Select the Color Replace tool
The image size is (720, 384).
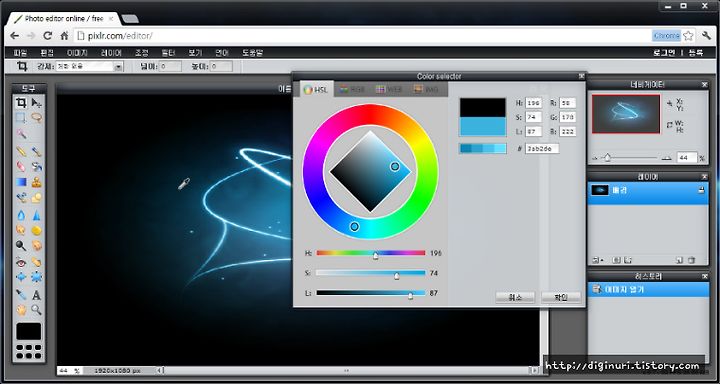tap(21, 198)
